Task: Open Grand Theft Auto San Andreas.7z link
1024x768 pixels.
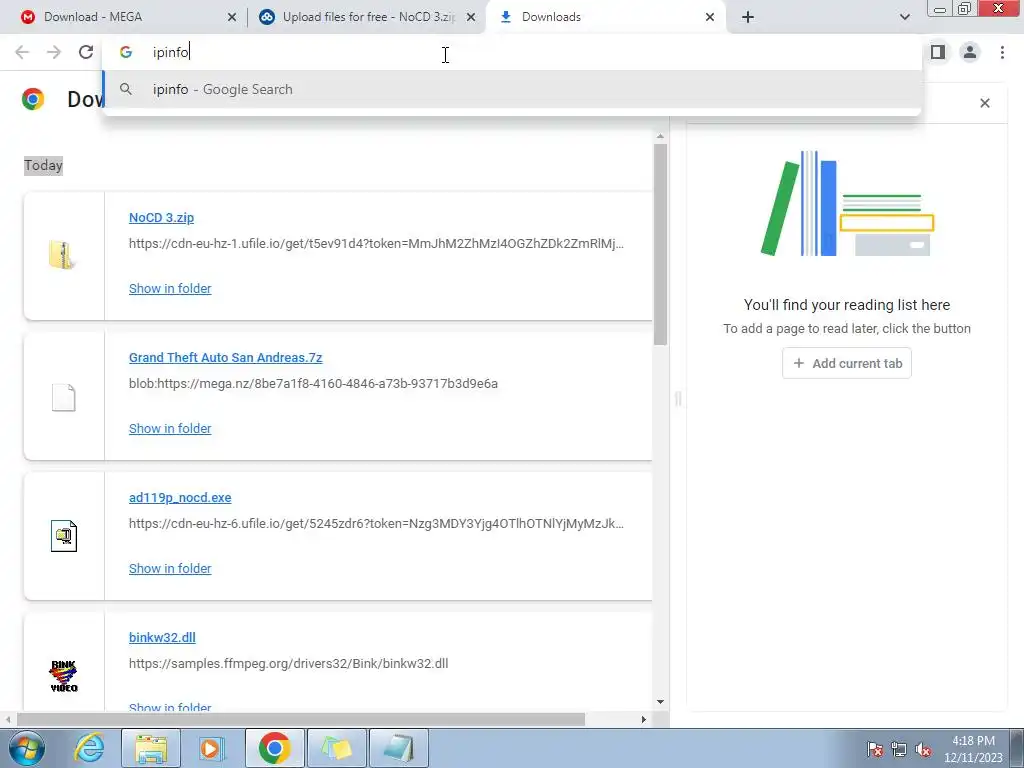Action: click(225, 358)
